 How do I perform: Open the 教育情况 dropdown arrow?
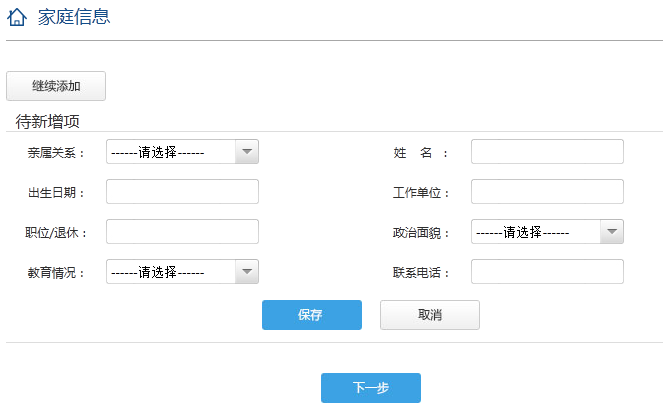(x=247, y=271)
